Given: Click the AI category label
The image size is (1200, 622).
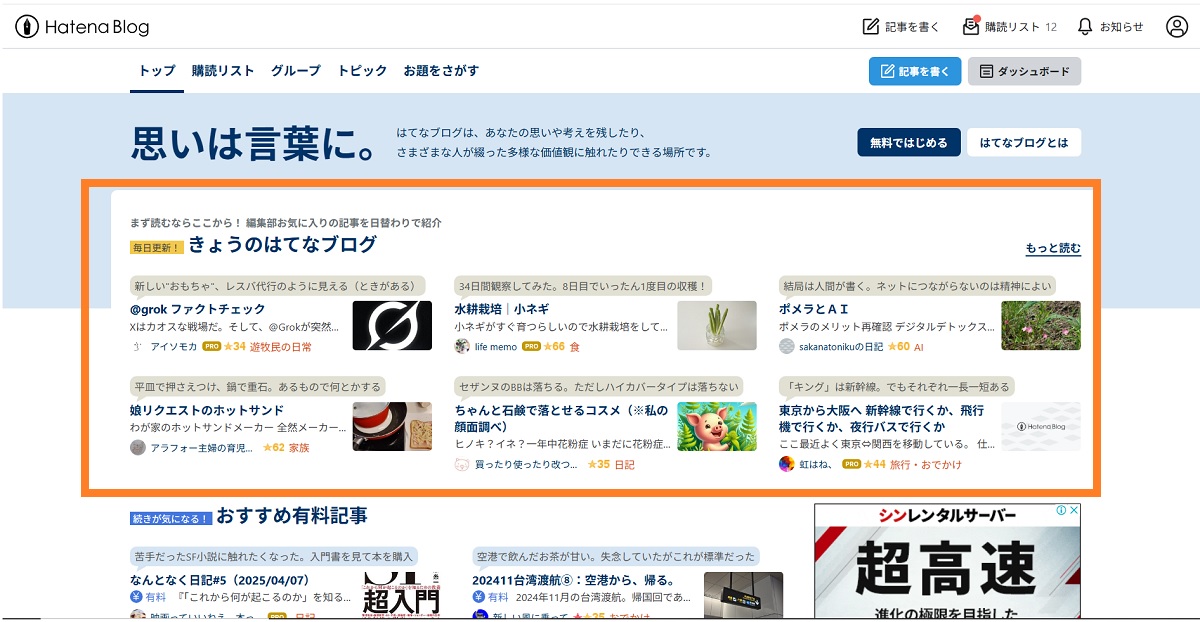Looking at the screenshot, I should [x=919, y=347].
